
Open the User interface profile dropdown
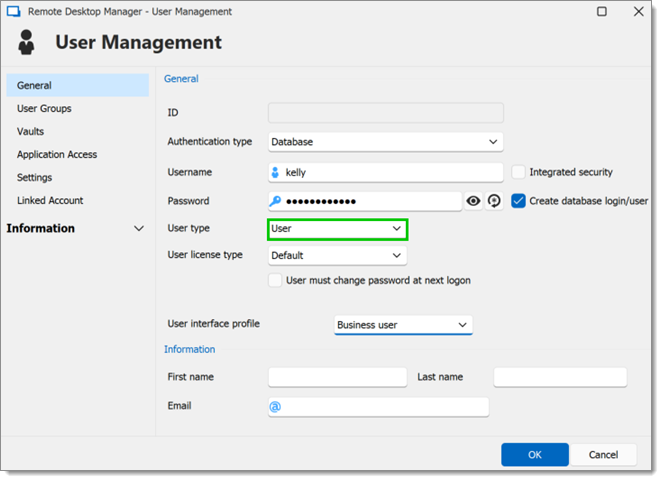click(403, 325)
